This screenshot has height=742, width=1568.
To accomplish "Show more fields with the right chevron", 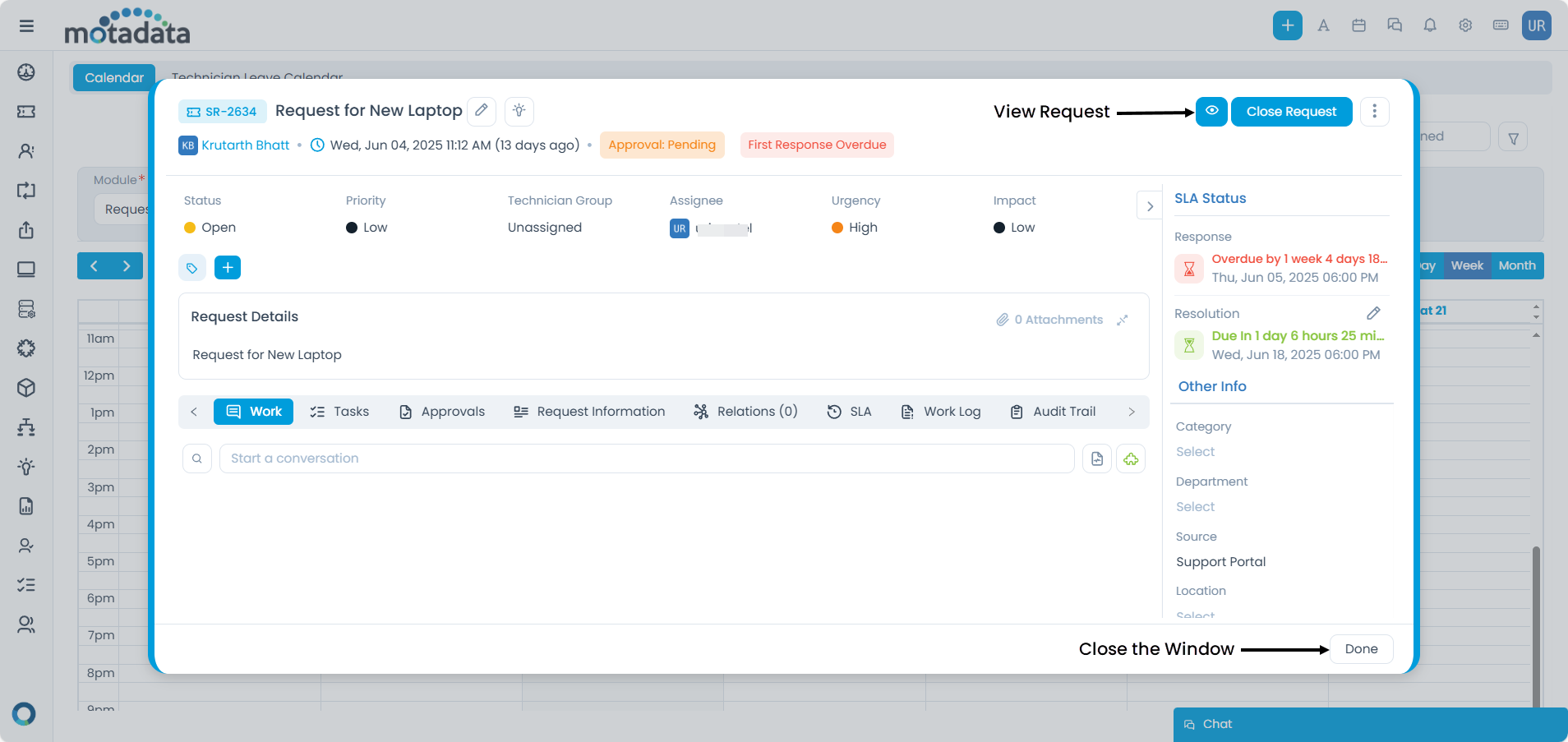I will [1150, 206].
